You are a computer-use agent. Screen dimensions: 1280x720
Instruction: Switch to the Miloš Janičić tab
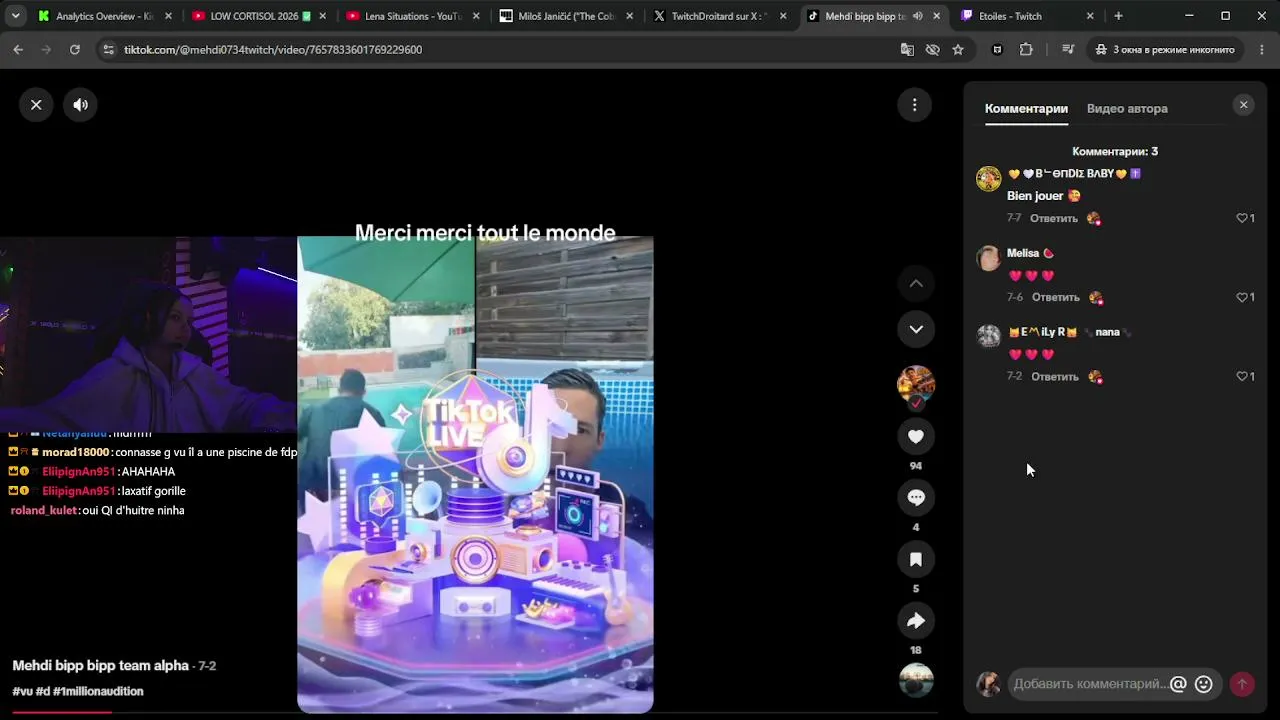point(565,16)
